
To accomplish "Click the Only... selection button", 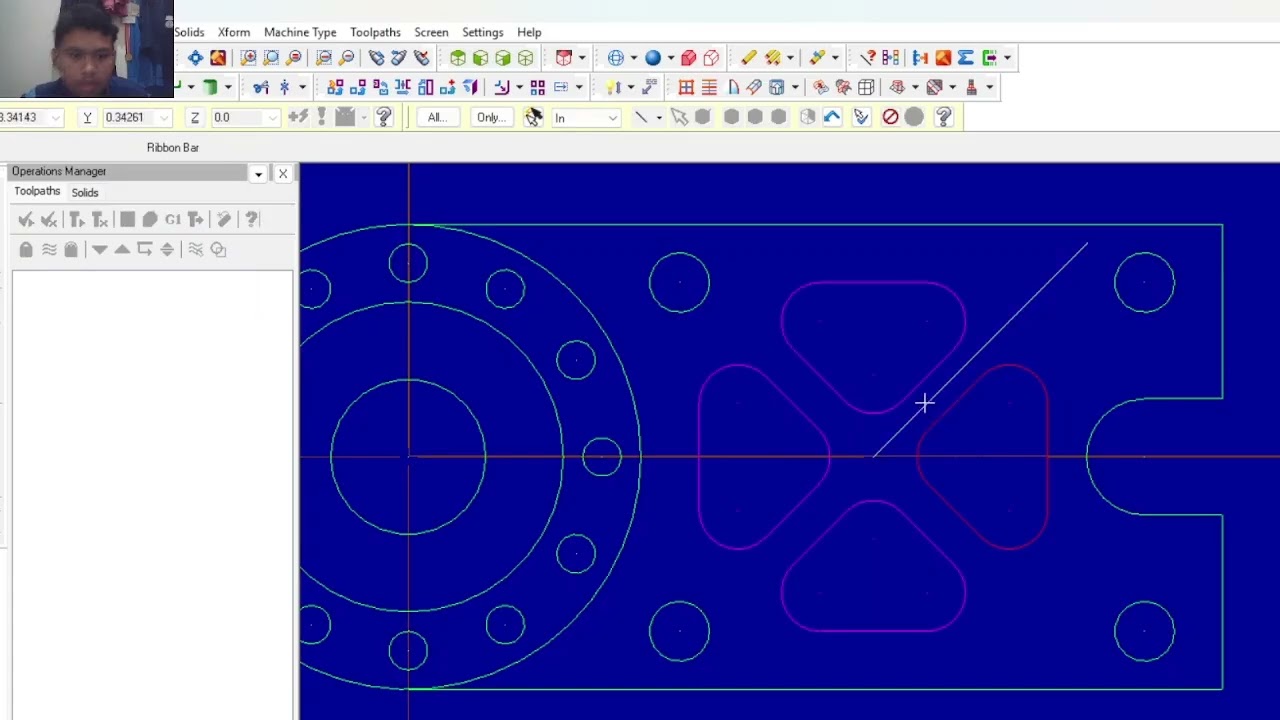I will coord(490,118).
